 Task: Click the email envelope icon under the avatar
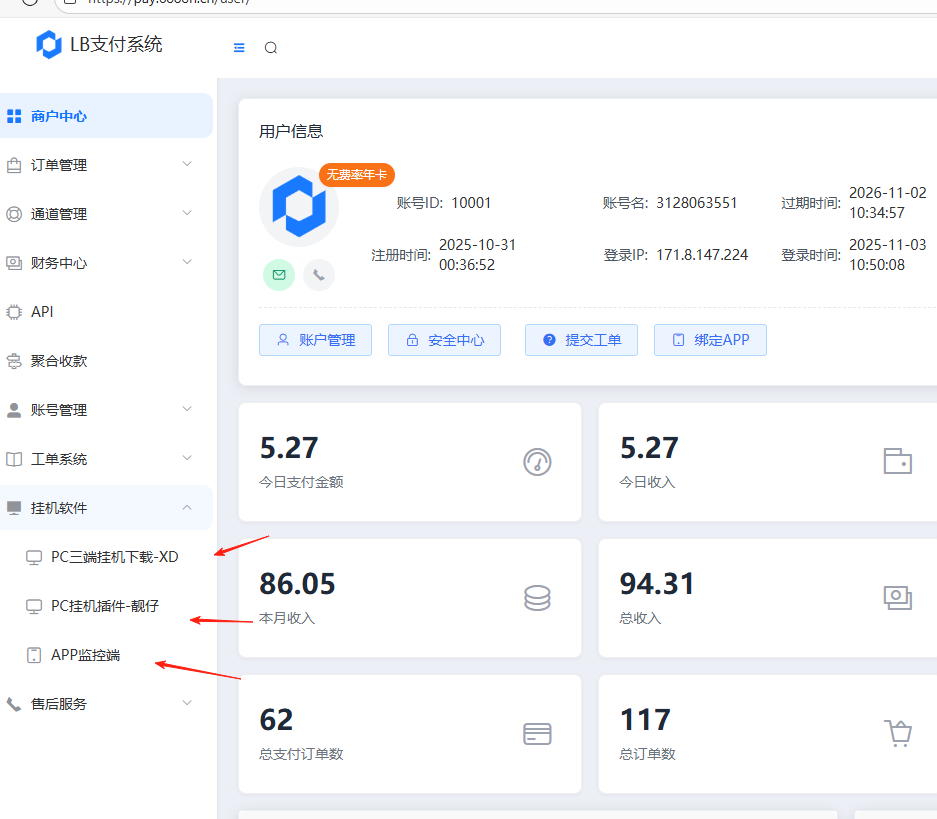(x=279, y=275)
